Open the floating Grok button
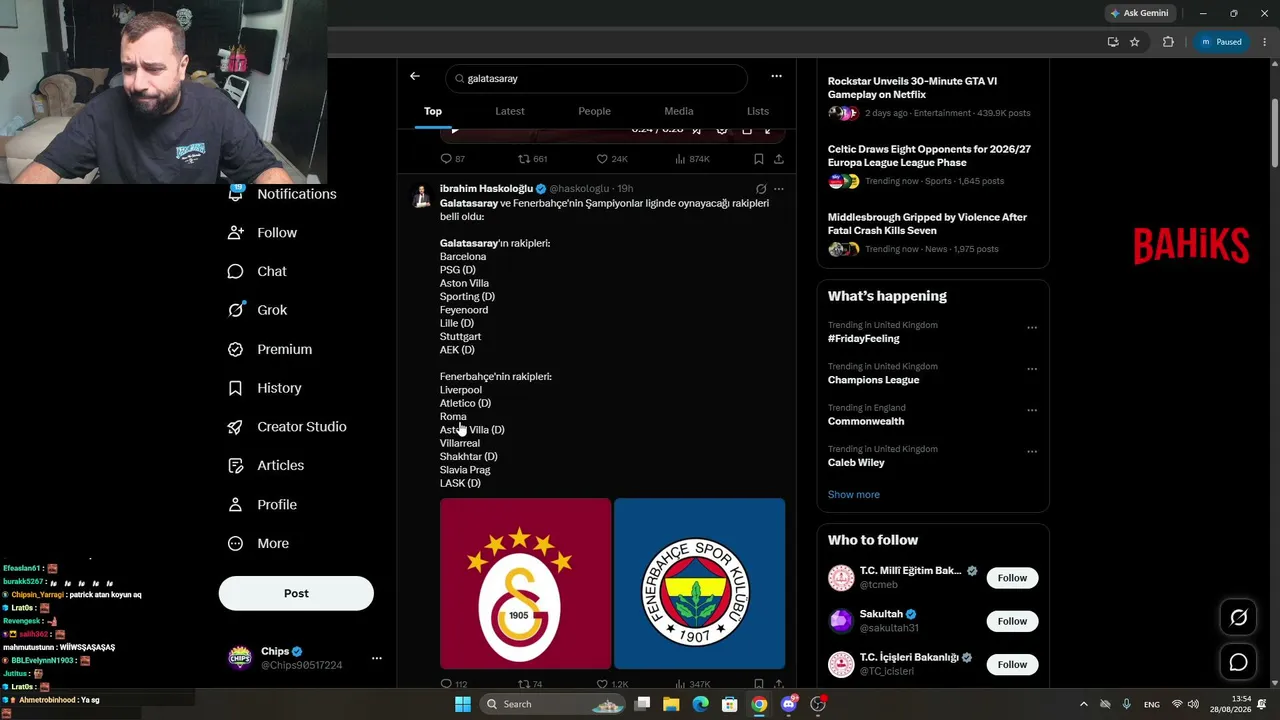 [1238, 618]
